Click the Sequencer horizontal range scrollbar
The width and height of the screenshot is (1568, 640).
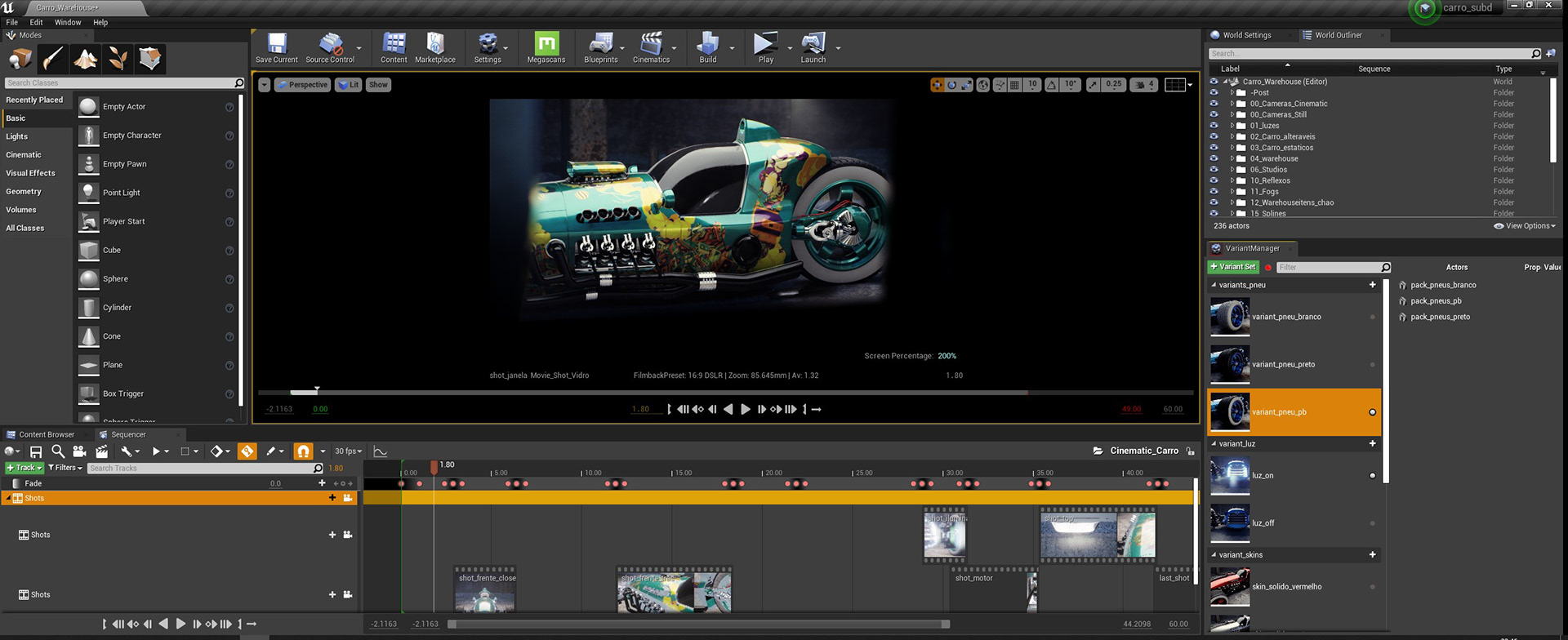[698, 624]
